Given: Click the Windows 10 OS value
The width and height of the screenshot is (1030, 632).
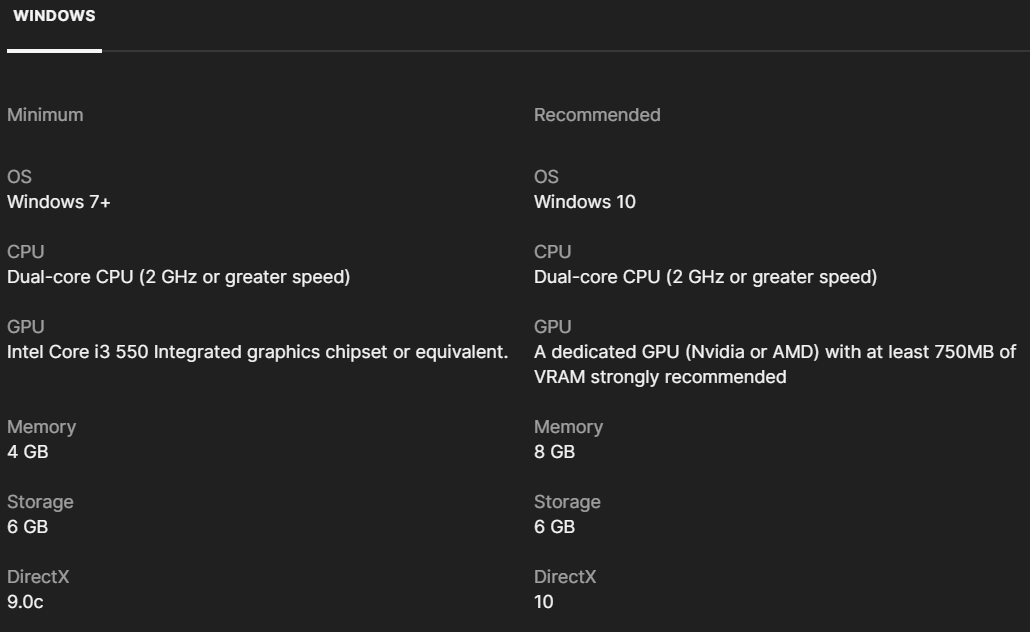Looking at the screenshot, I should 585,202.
